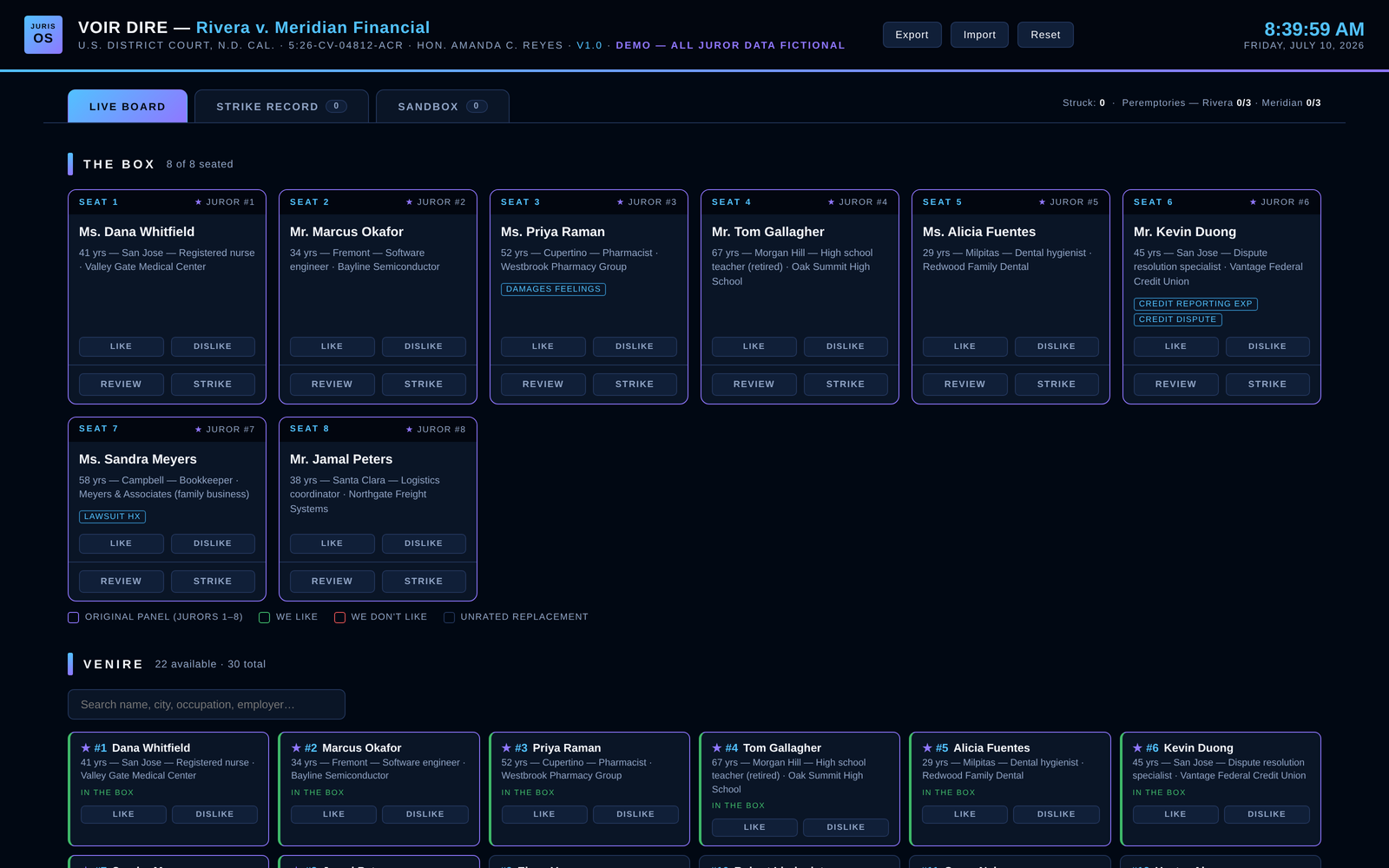
Task: Click the star next to #3 Priya Raman in venire
Action: coord(506,747)
